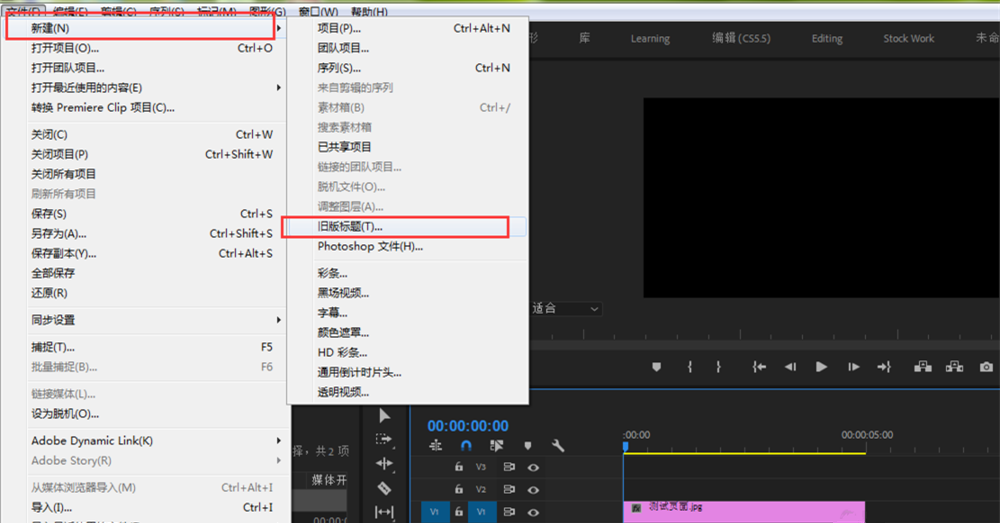Toggle V1 source patching button
This screenshot has width=1000, height=523.
coord(434,512)
